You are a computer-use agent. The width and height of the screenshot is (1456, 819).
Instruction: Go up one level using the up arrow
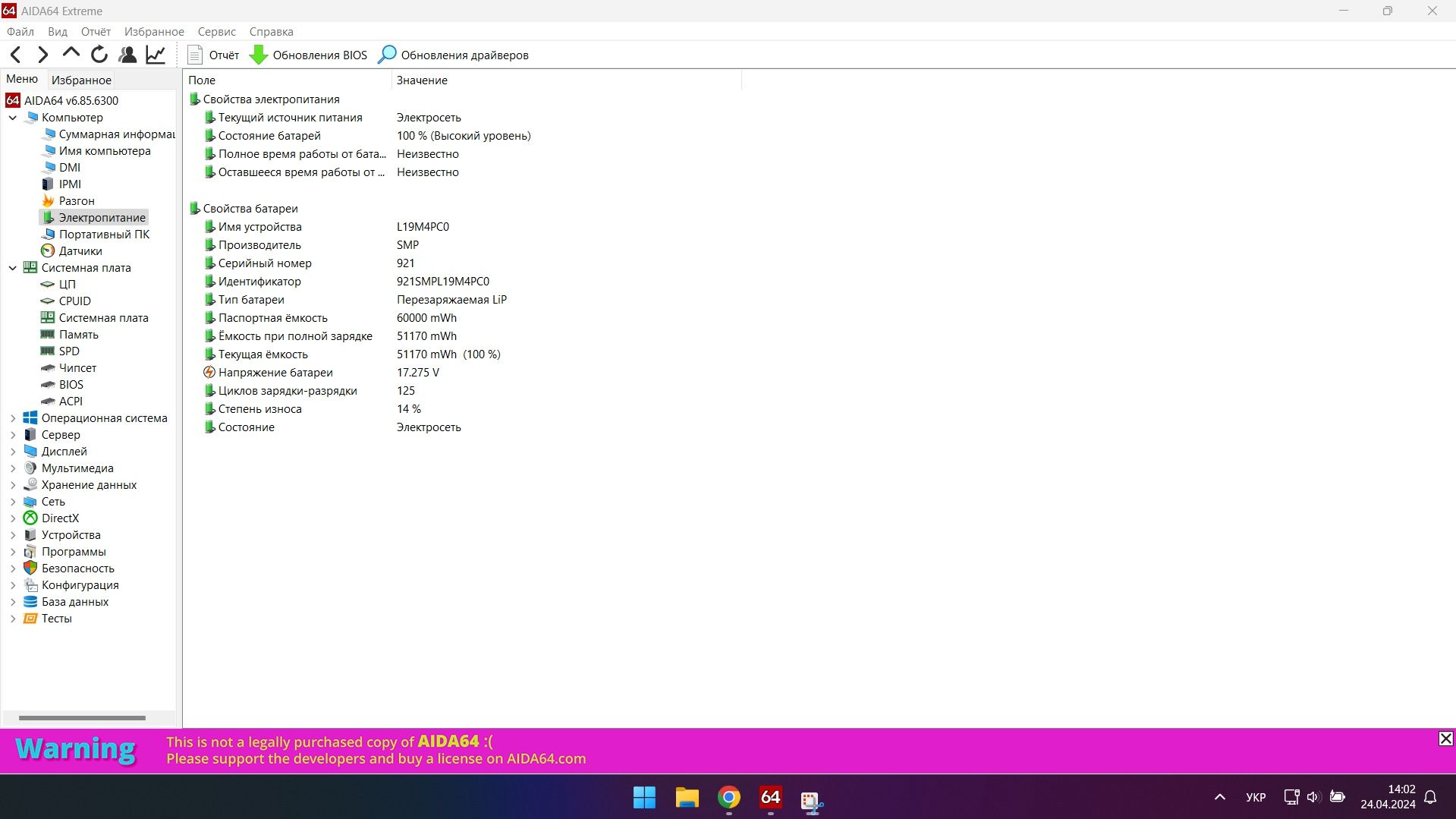[x=71, y=53]
